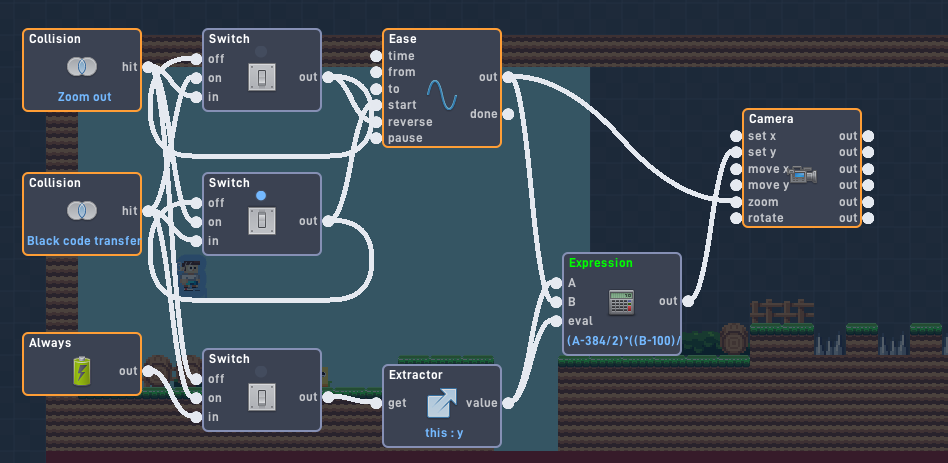948x463 pixels.
Task: Click the Ease node time input port
Action: (x=376, y=56)
